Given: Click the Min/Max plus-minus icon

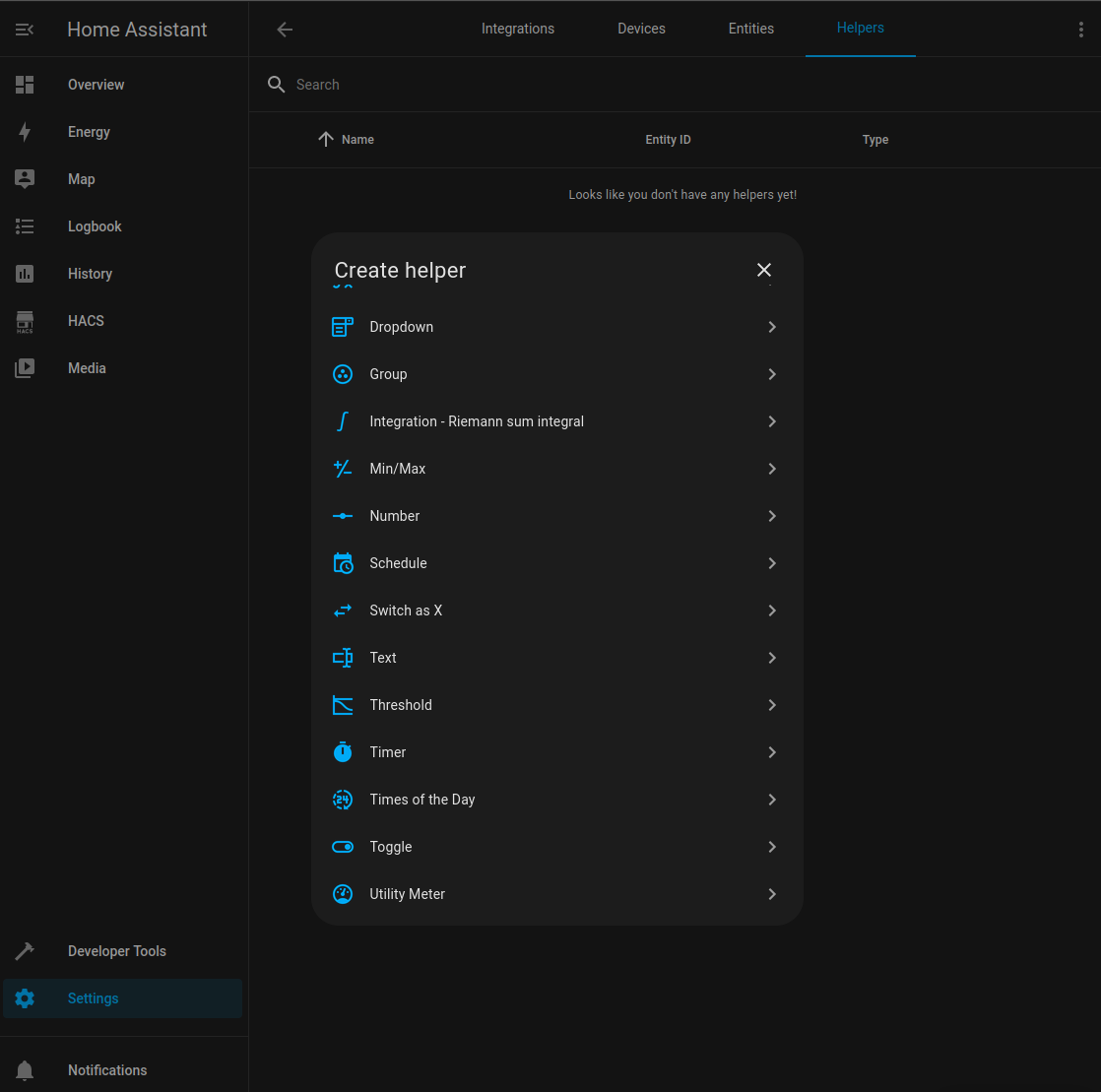Looking at the screenshot, I should [x=342, y=469].
